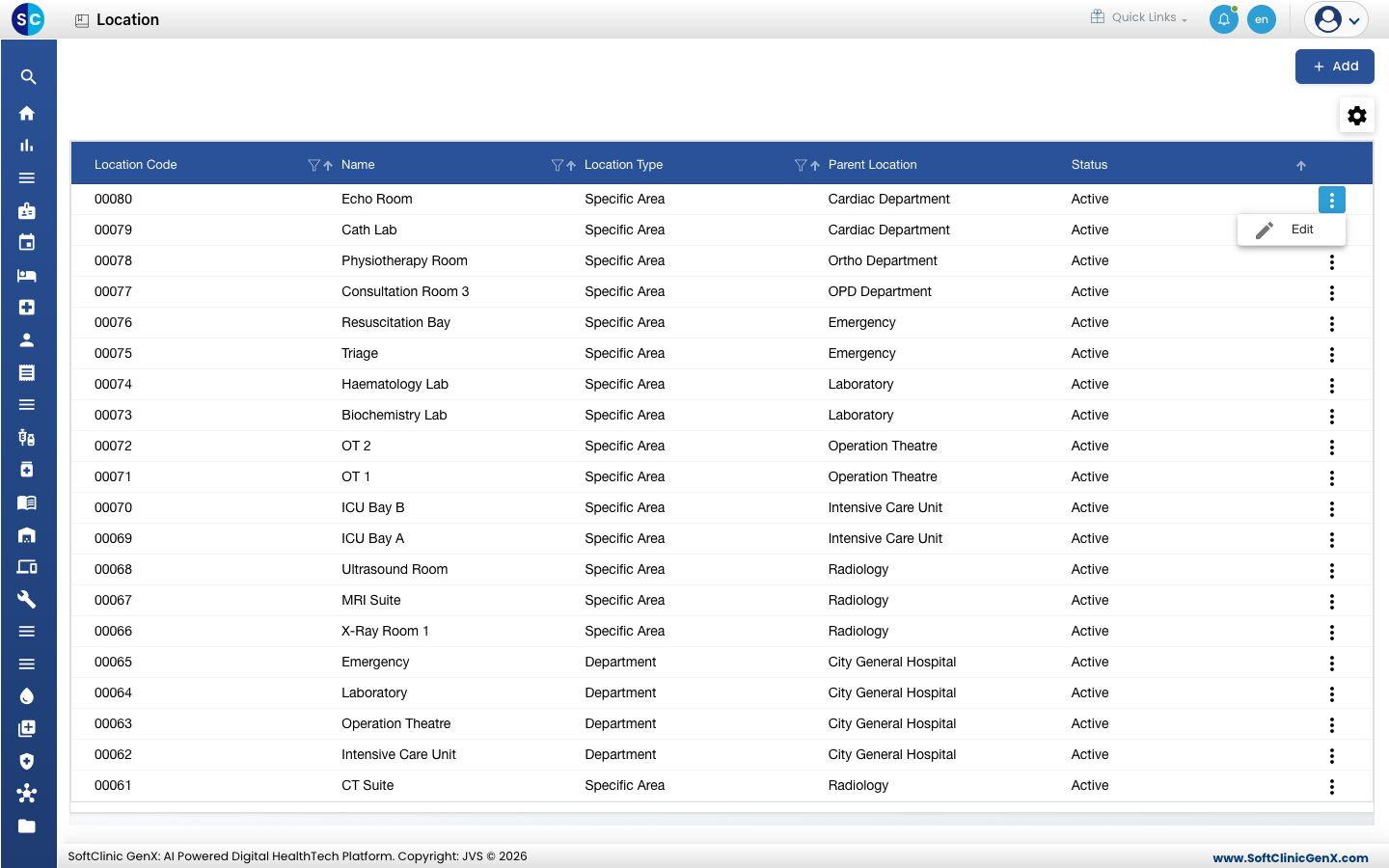
Task: Open actions menu for Consultation Room 3
Action: [1332, 293]
